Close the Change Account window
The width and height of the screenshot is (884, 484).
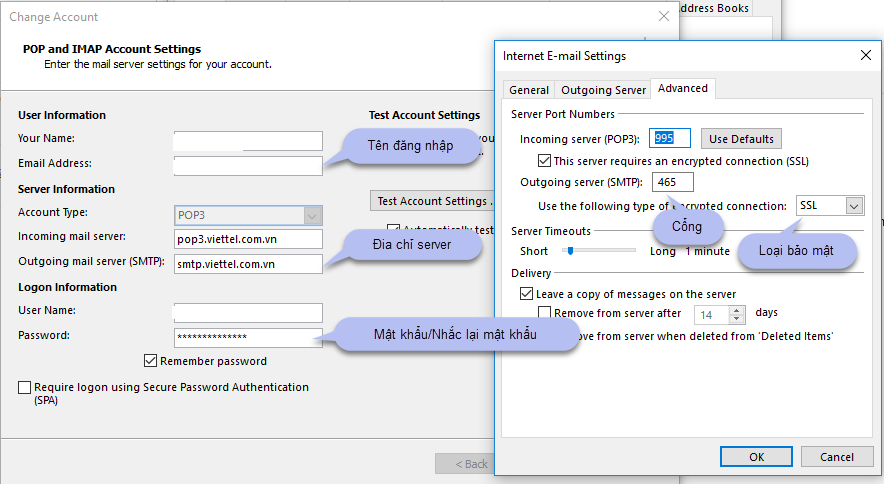pos(663,17)
